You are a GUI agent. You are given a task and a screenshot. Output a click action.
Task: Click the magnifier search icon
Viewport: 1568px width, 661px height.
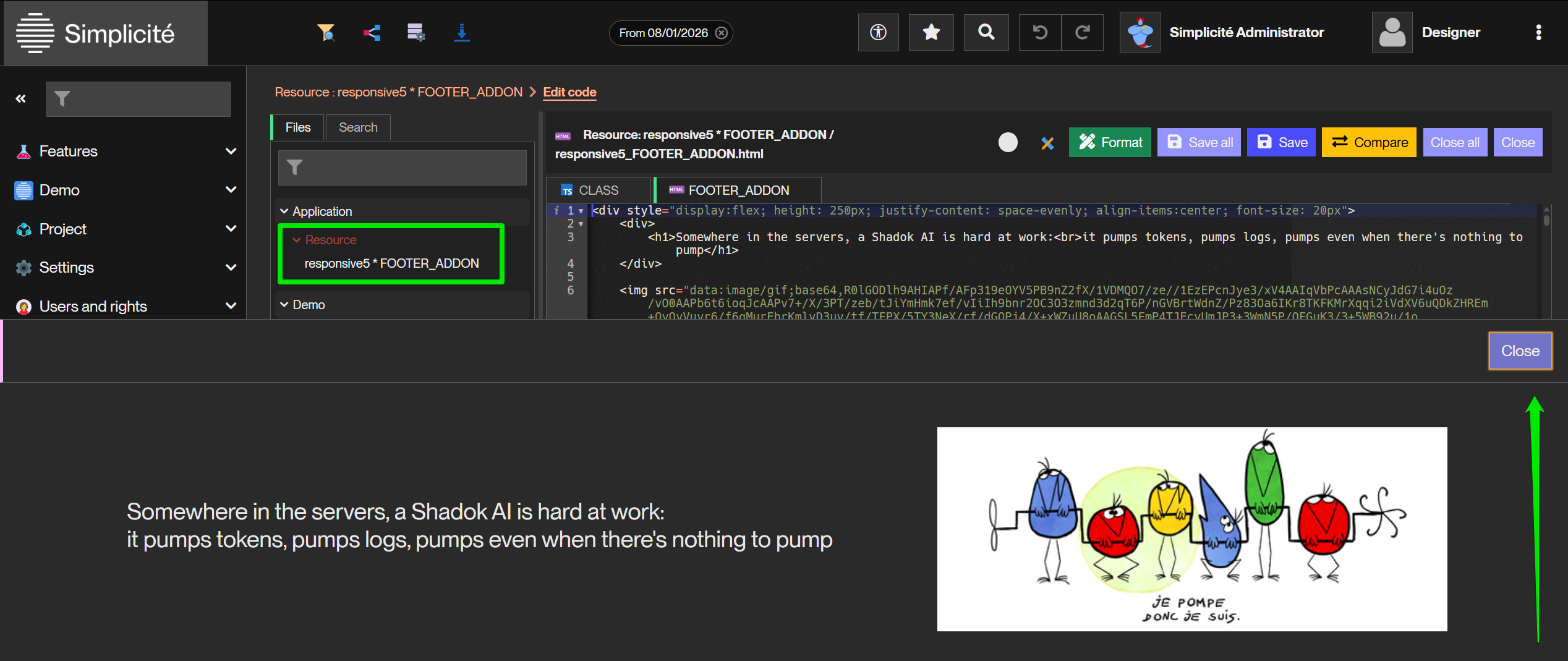(x=986, y=32)
